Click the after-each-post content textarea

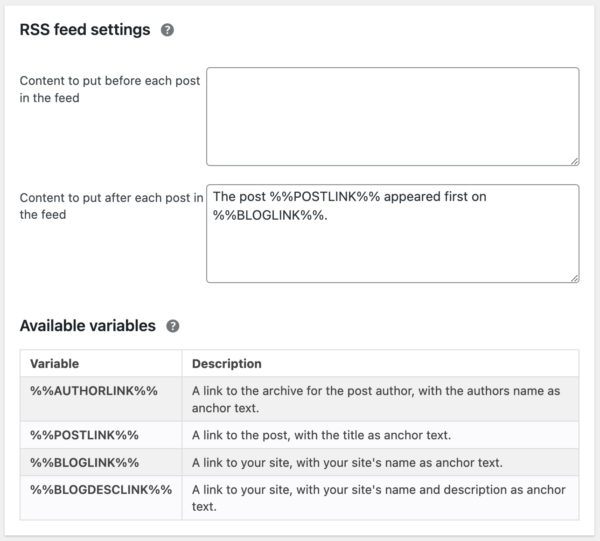[393, 234]
